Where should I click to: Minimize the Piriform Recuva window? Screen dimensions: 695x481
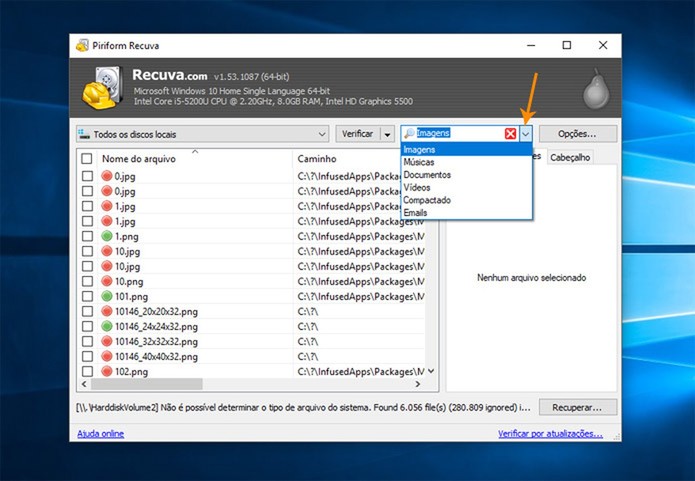point(531,45)
